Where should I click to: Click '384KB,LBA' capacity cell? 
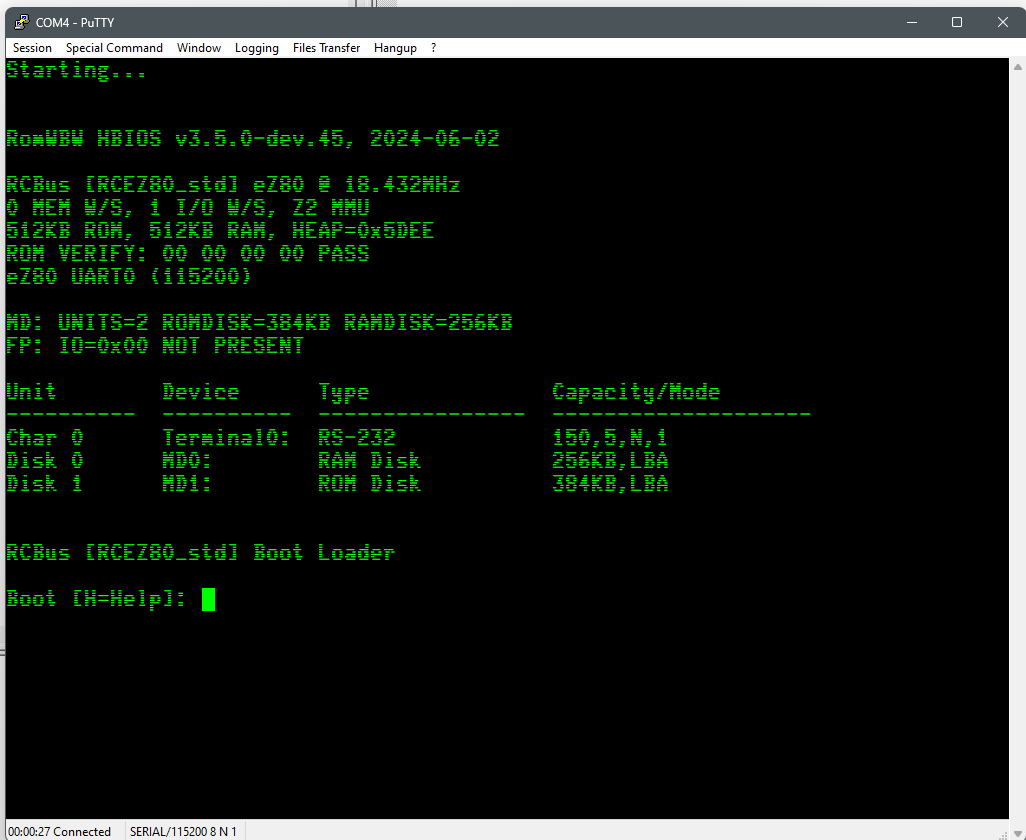pos(610,483)
